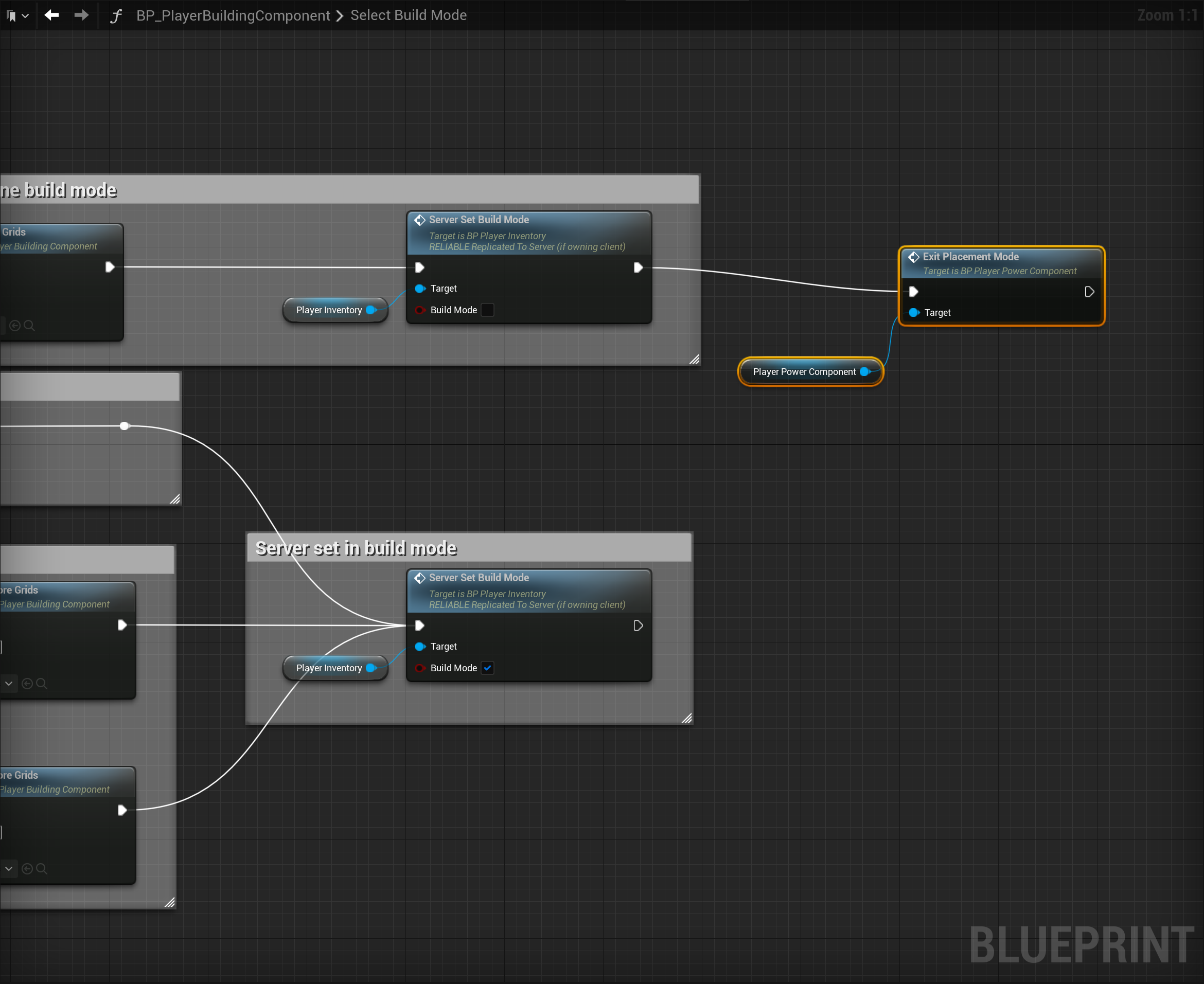This screenshot has width=1204, height=984.
Task: Open the asset dropdown on the bottom Grids node
Action: click(x=9, y=868)
